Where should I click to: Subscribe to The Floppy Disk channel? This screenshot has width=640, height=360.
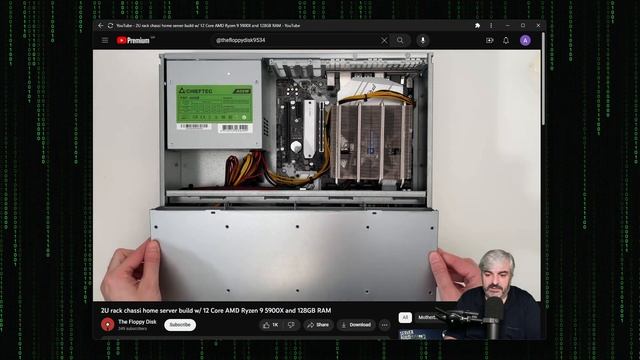pos(180,325)
